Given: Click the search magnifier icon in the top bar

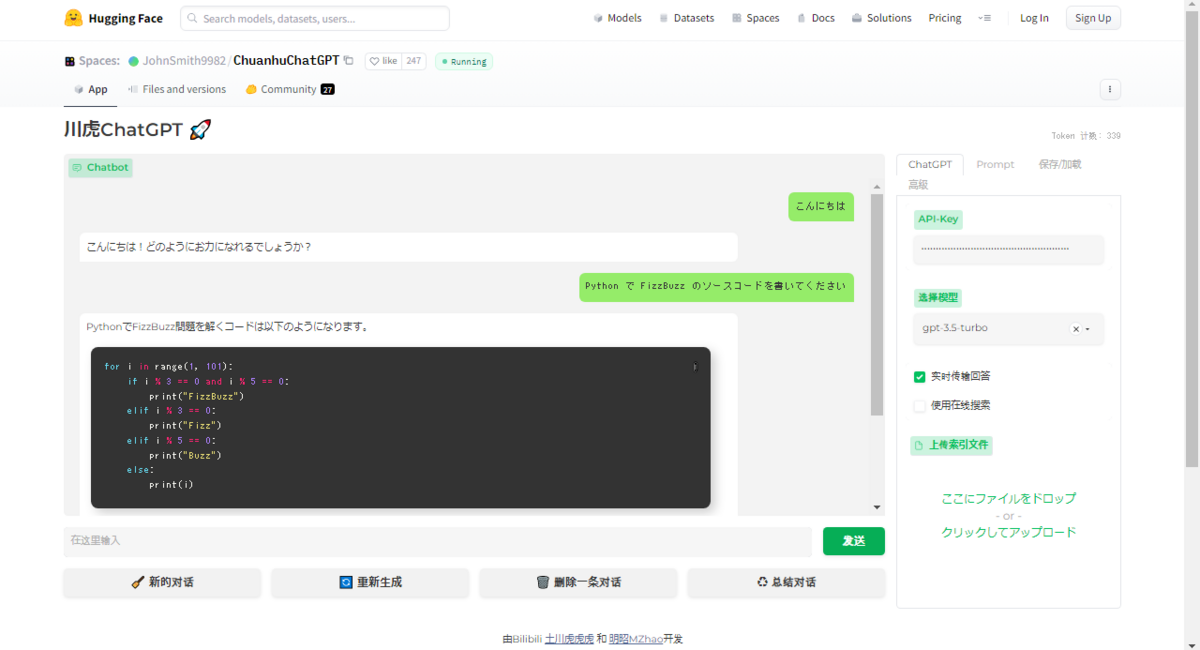Looking at the screenshot, I should [x=192, y=18].
